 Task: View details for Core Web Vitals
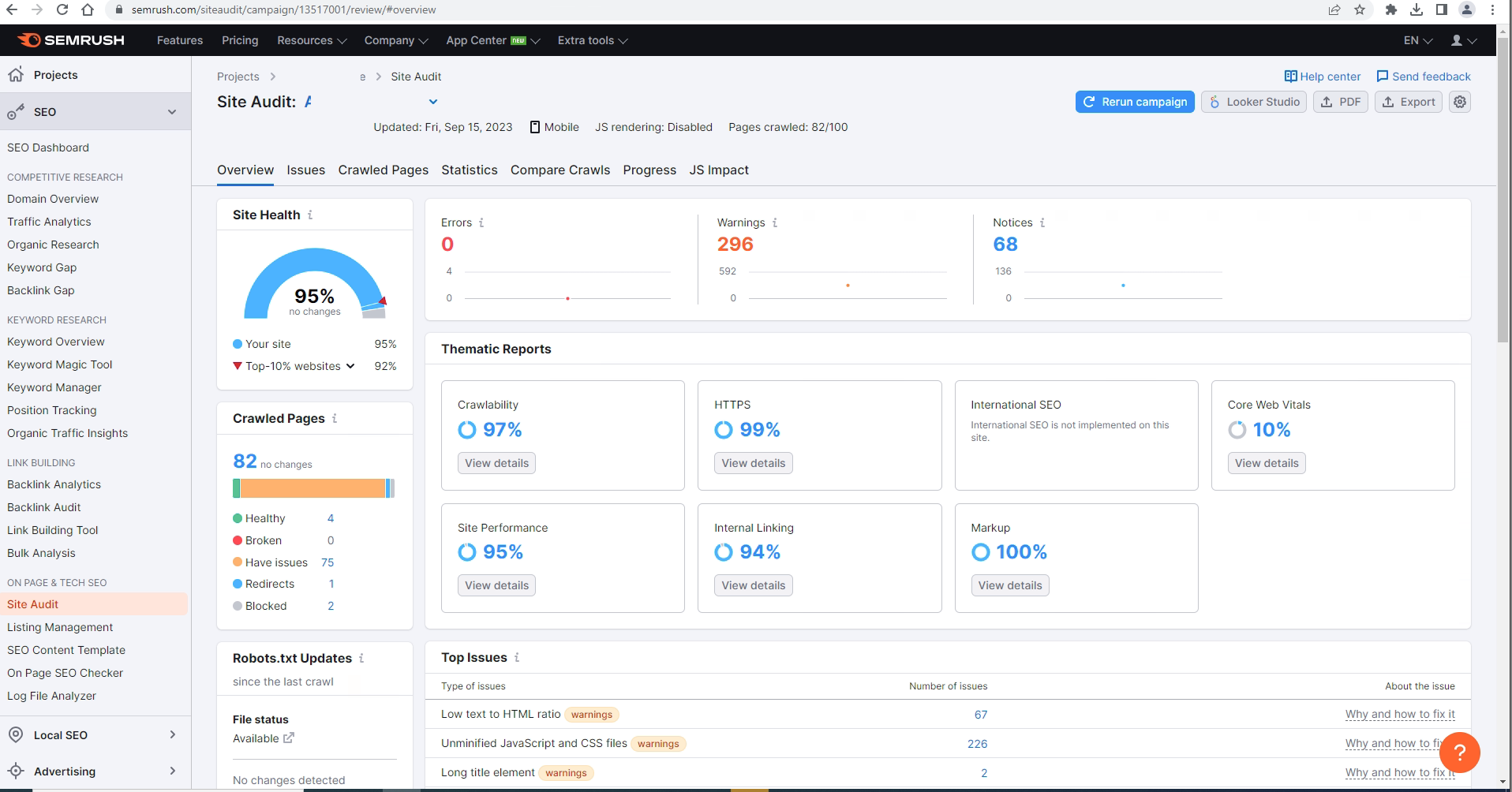pyautogui.click(x=1266, y=463)
